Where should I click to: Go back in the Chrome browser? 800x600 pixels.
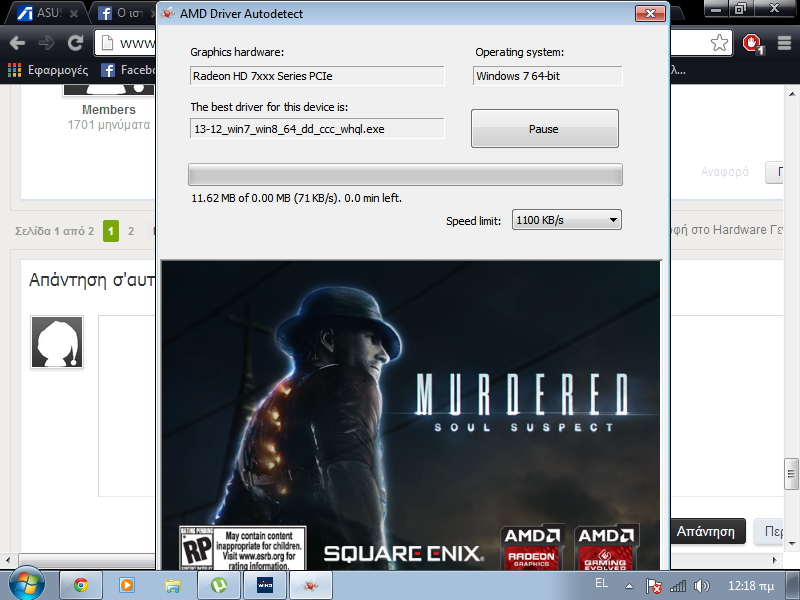coord(17,43)
